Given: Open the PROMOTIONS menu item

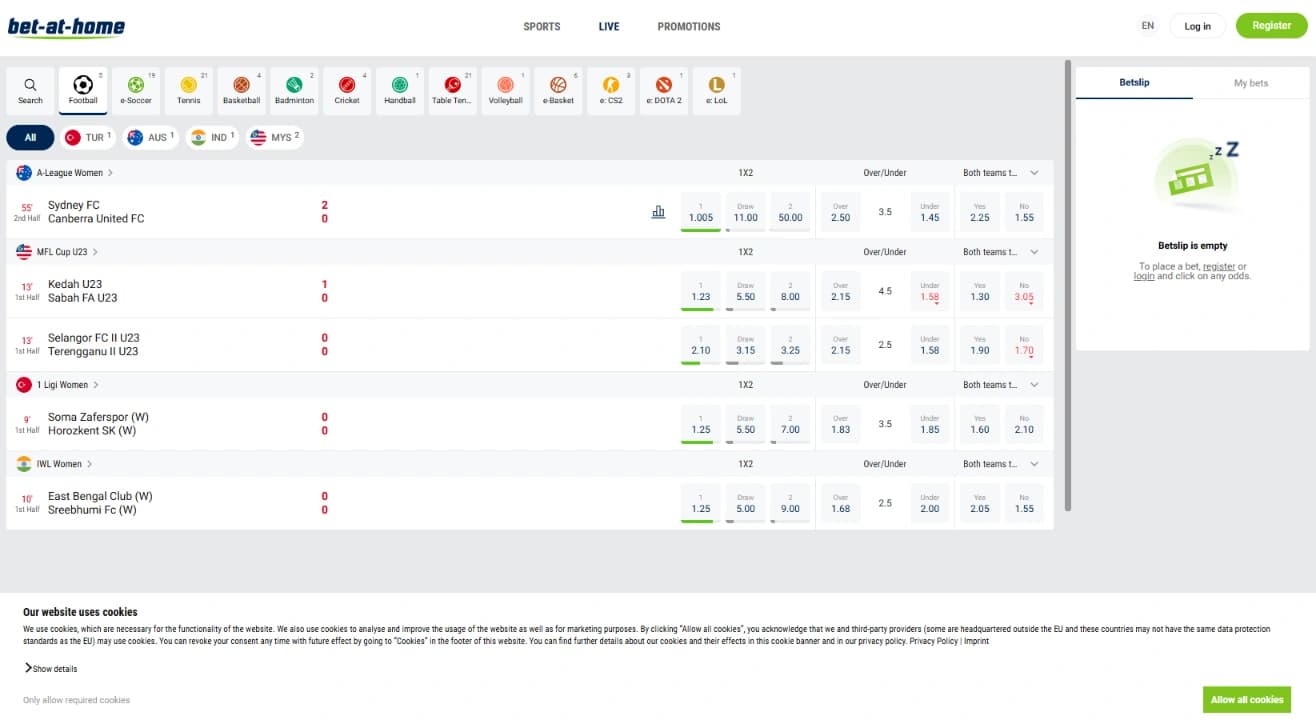Looking at the screenshot, I should click(x=688, y=27).
